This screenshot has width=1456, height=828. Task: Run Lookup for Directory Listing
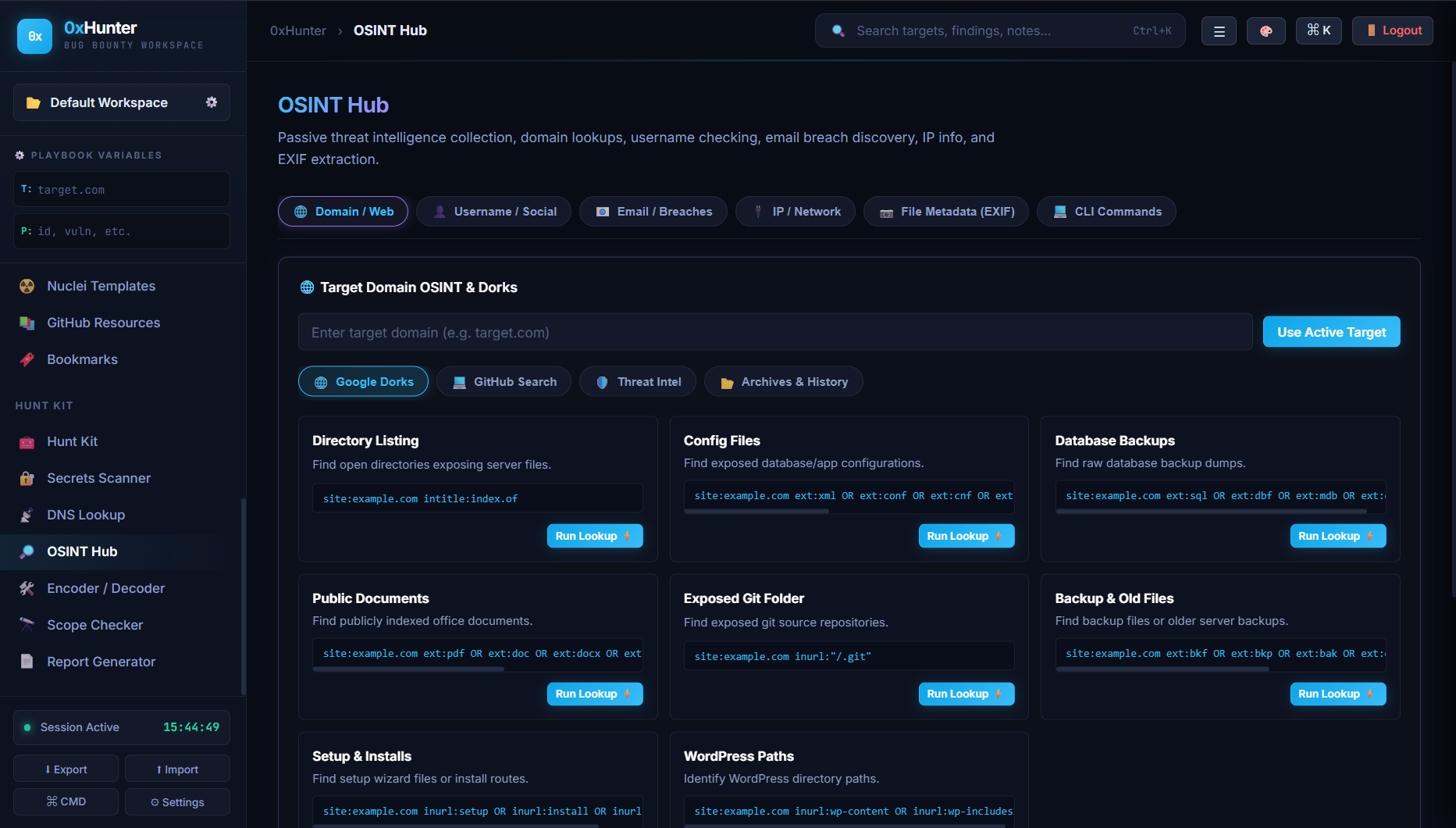[x=595, y=536]
